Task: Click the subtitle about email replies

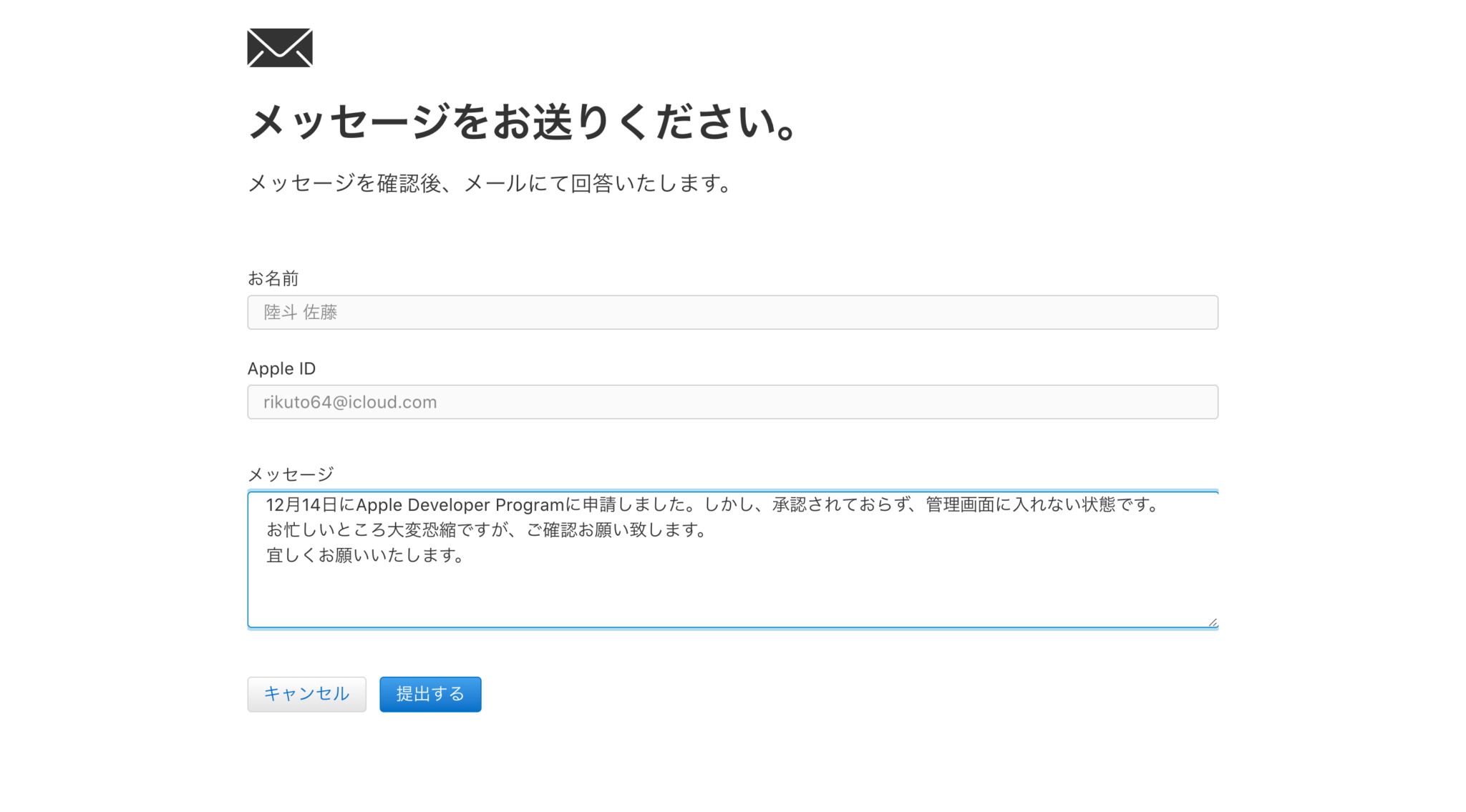Action: (x=489, y=184)
